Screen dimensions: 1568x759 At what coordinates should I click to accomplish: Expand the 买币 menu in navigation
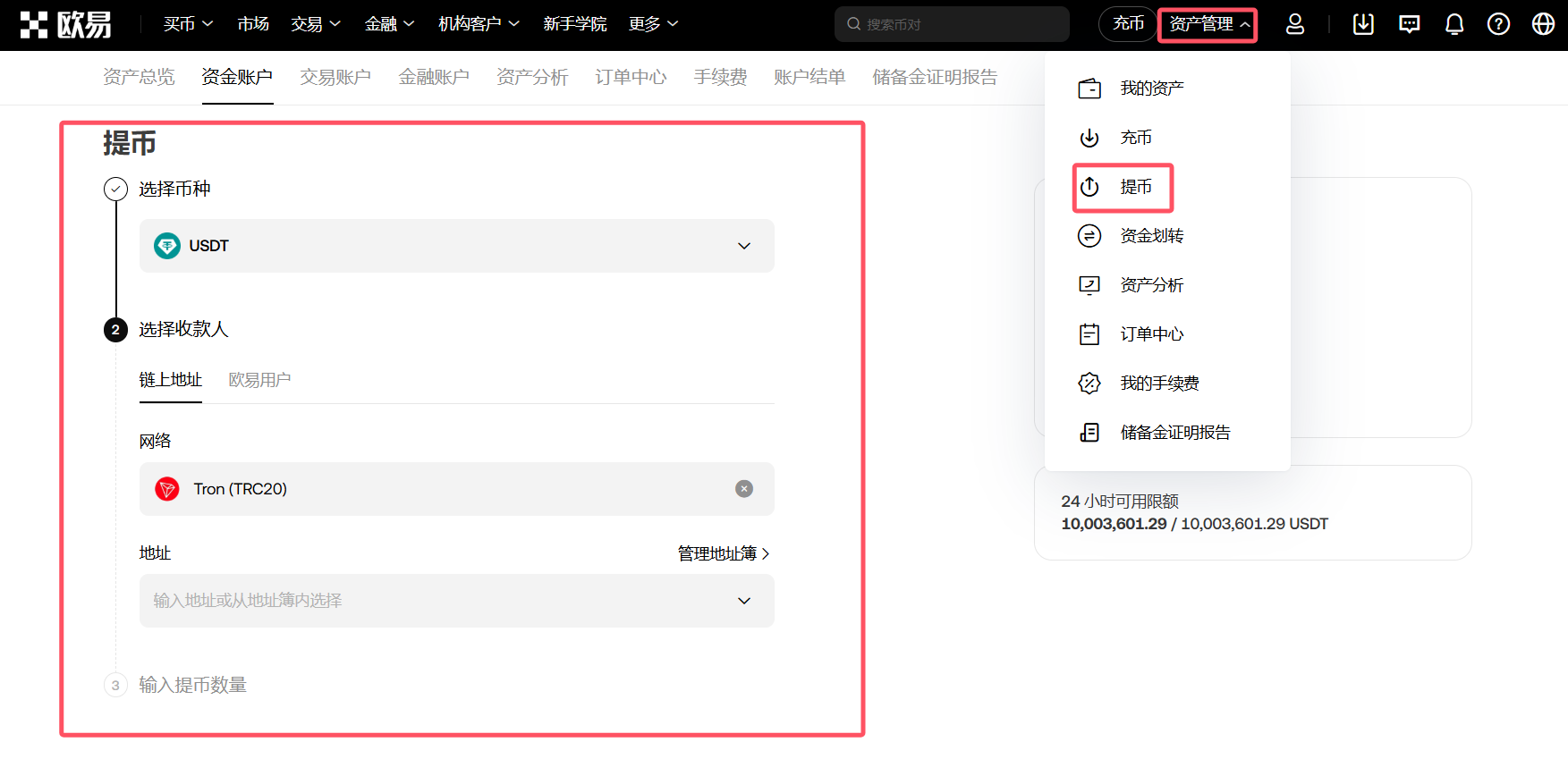pyautogui.click(x=188, y=24)
